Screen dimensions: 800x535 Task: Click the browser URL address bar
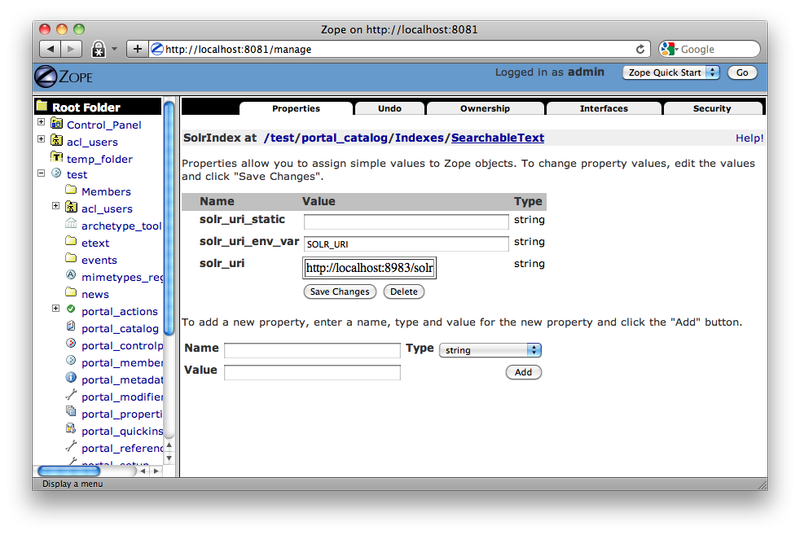pos(400,49)
